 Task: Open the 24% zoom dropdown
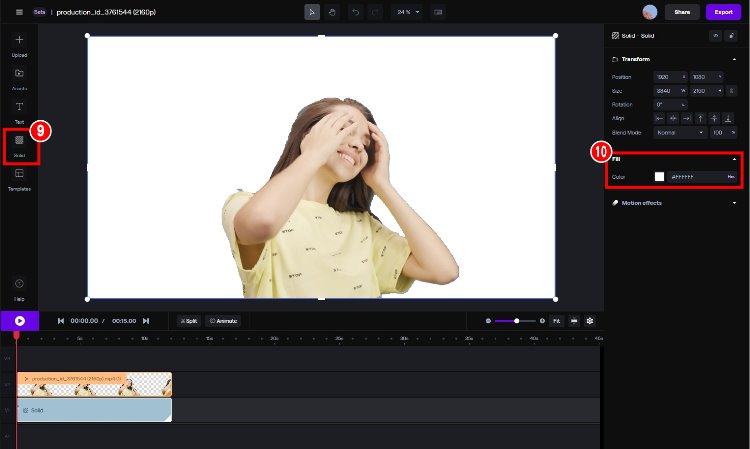[408, 12]
